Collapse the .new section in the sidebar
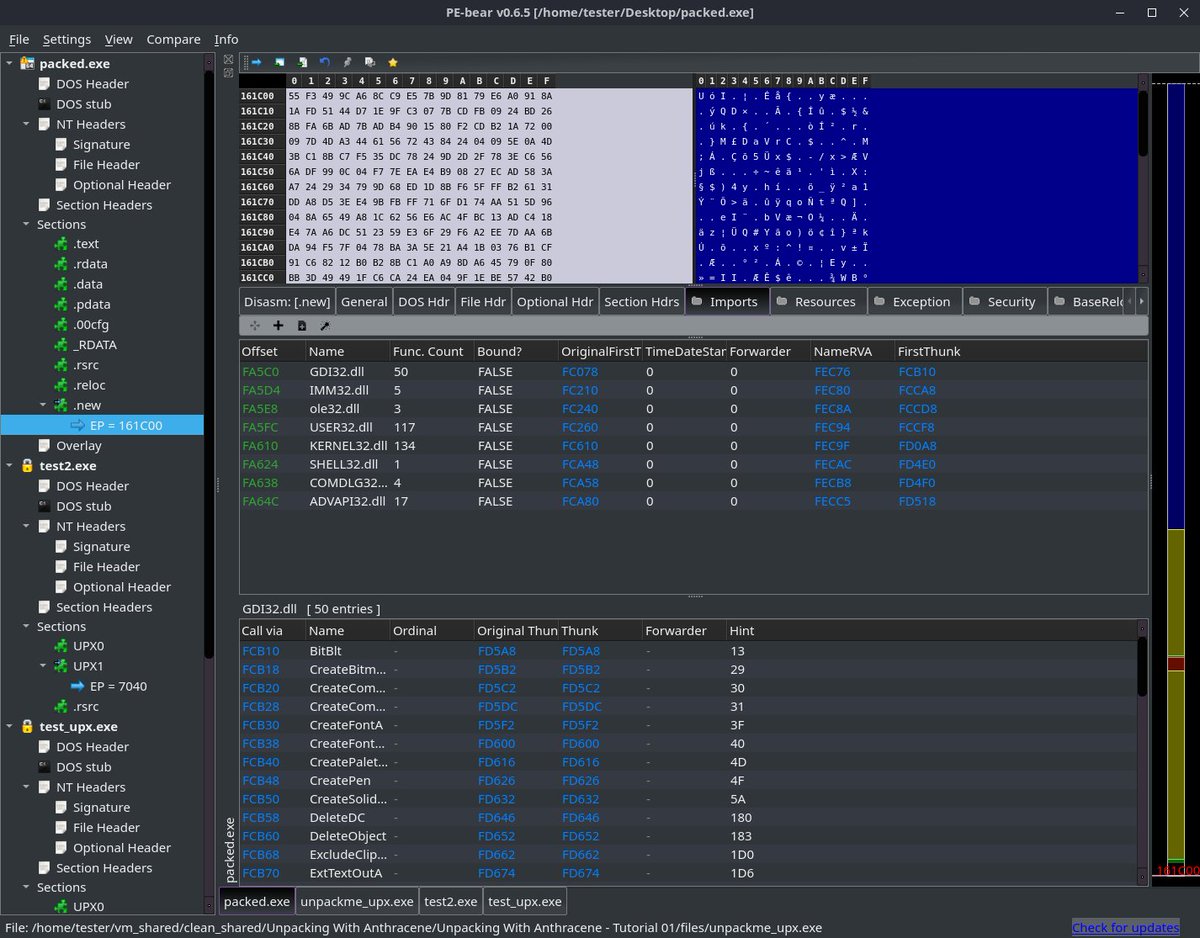 (44, 404)
